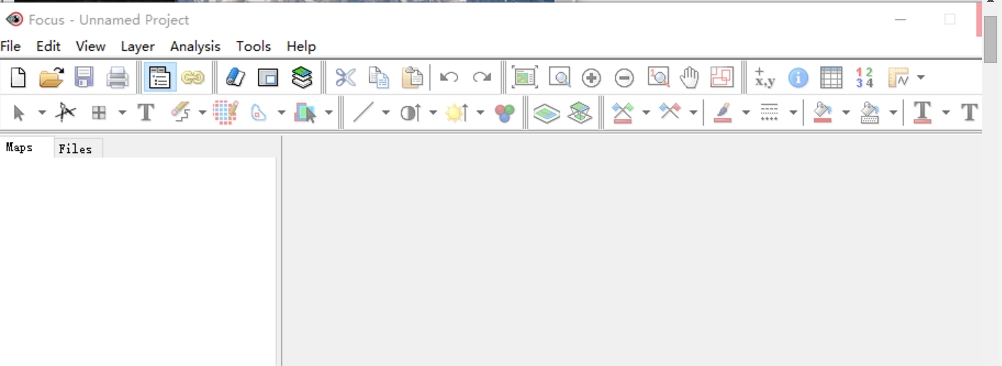Image resolution: width=1002 pixels, height=366 pixels.
Task: Open the Analysis menu
Action: 195,46
